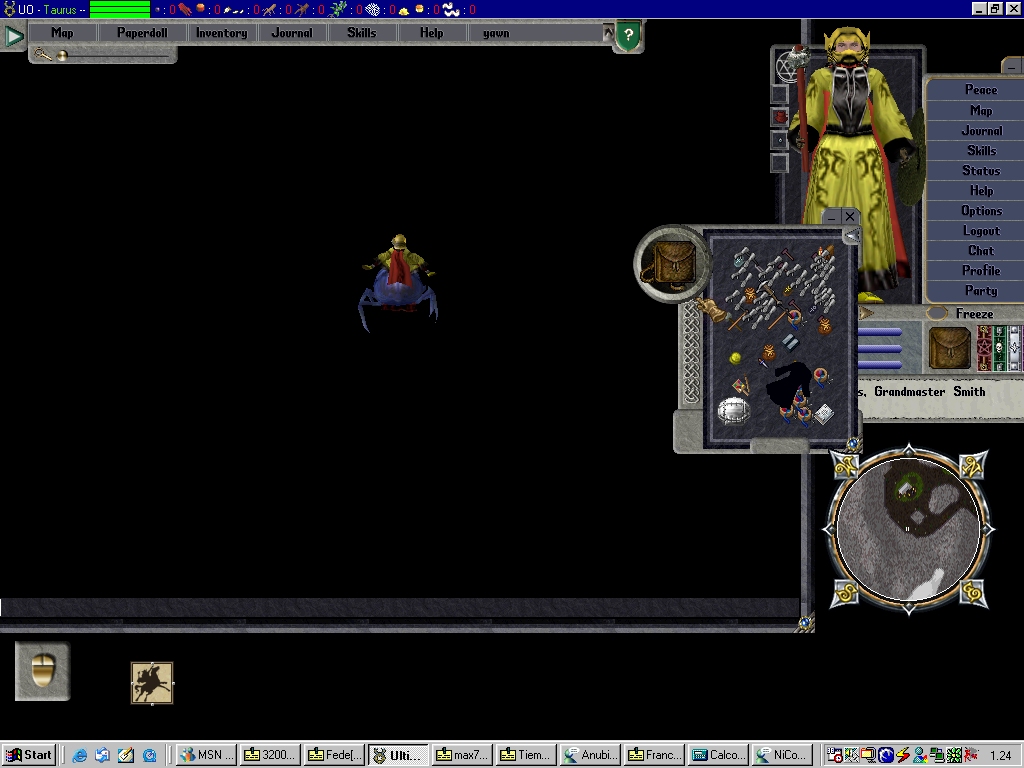Collapse the backpack with the corner arrow
Viewport: 1024px width, 768px height.
point(851,237)
